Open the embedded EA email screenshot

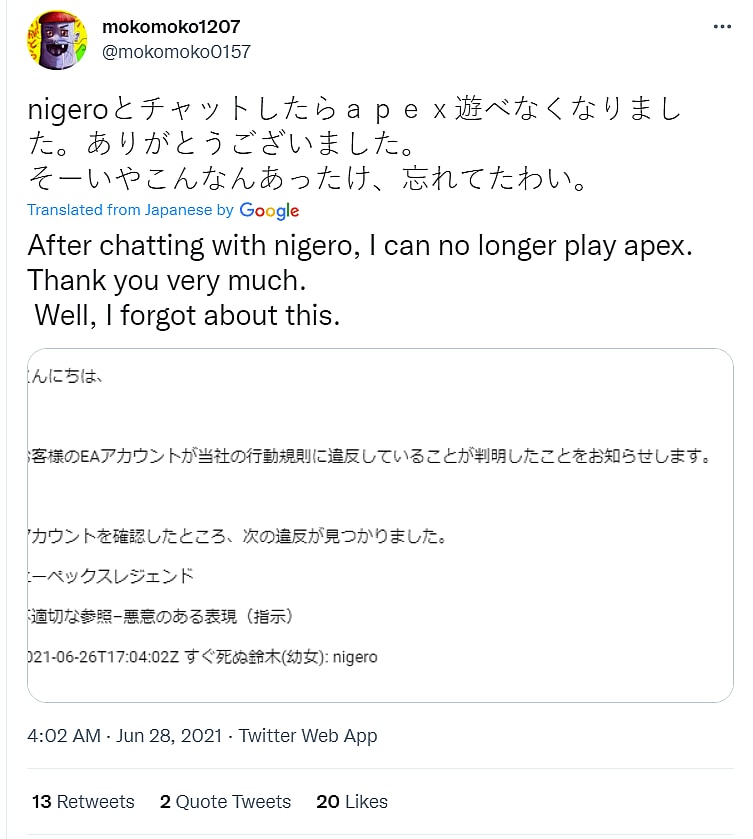380,525
